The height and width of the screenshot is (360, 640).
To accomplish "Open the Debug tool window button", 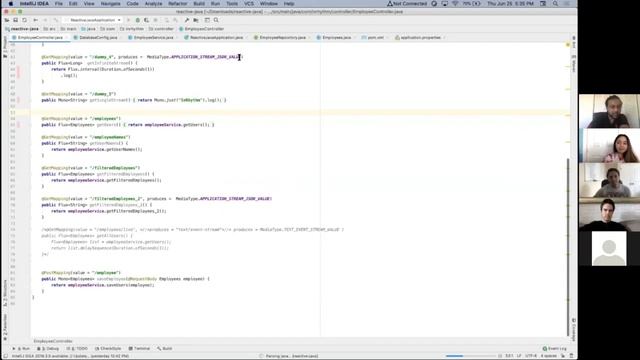I will click(48, 349).
